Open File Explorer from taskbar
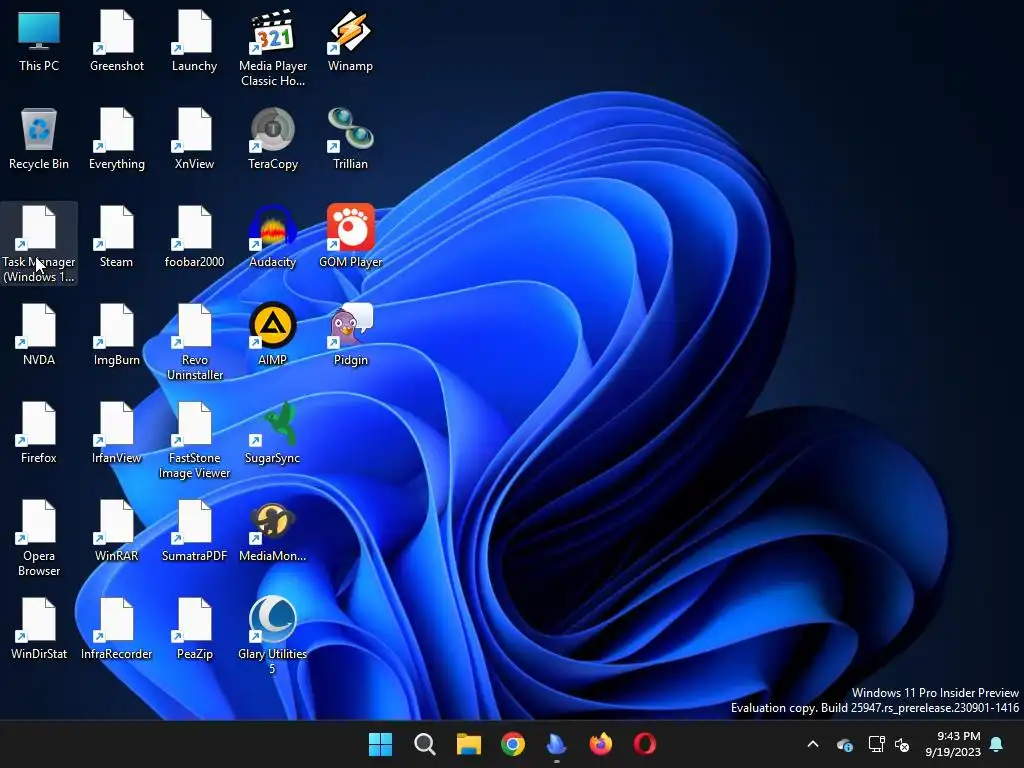This screenshot has height=768, width=1024. 469,744
